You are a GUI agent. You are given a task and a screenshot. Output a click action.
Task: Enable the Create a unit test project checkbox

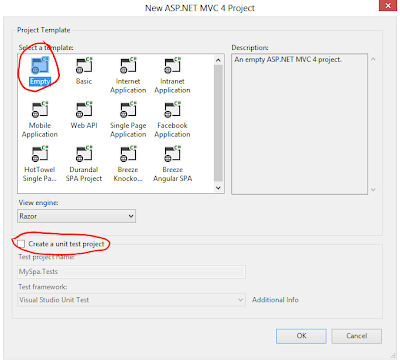(21, 244)
